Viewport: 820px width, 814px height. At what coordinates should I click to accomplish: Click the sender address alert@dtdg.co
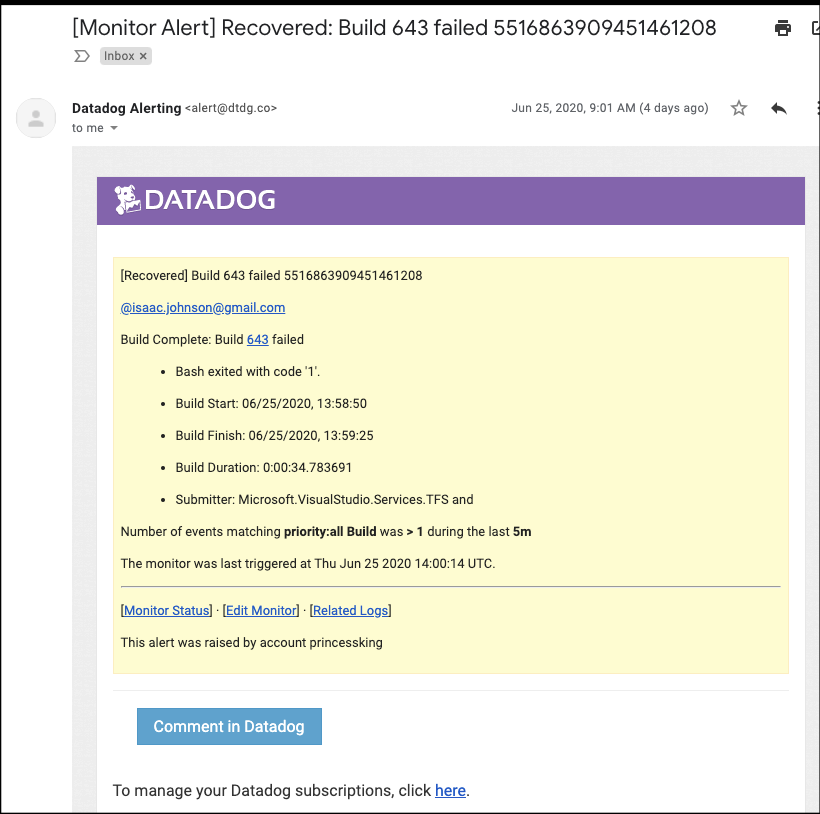[x=231, y=108]
